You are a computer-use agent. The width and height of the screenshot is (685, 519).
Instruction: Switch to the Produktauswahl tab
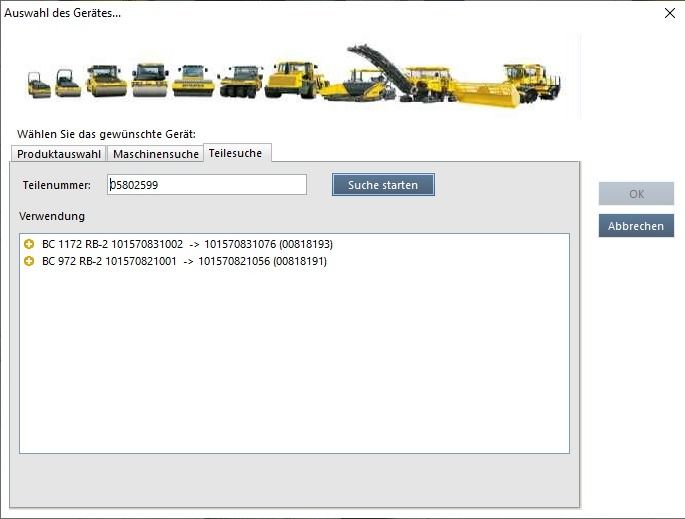coord(59,154)
